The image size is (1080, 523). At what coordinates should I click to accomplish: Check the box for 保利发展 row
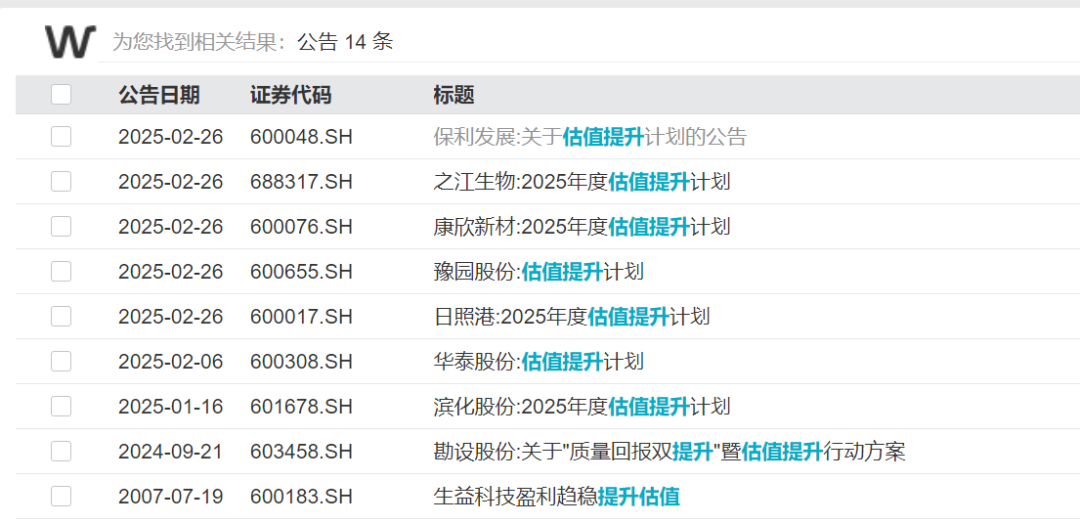(61, 136)
